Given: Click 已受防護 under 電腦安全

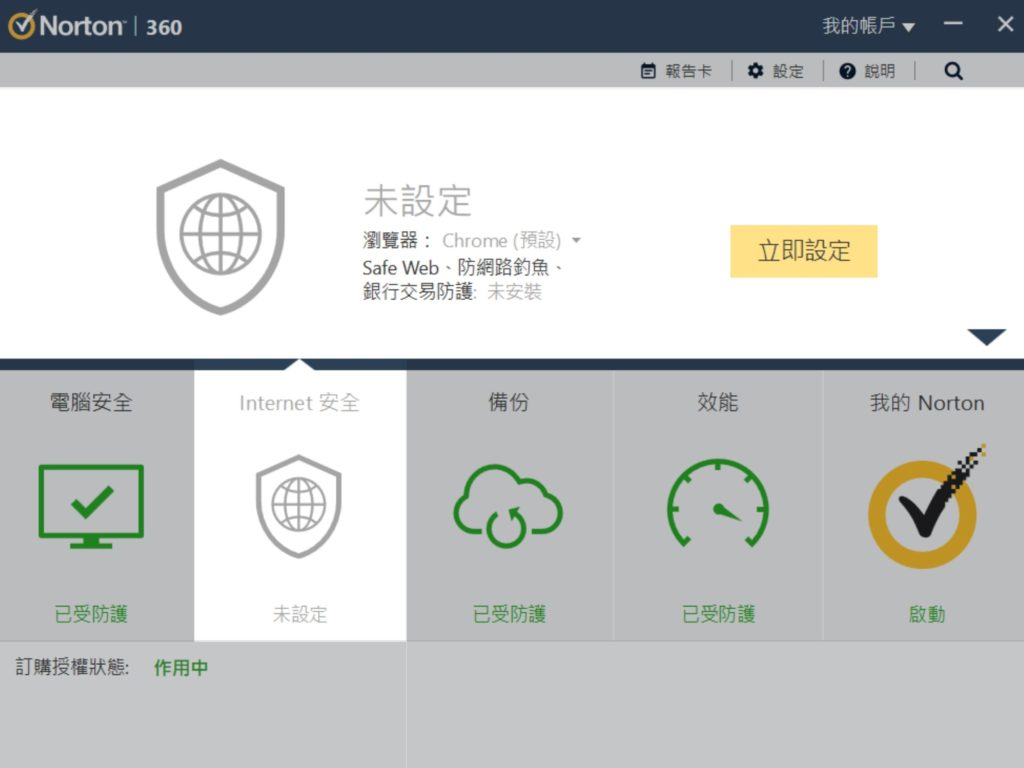Looking at the screenshot, I should tap(91, 614).
